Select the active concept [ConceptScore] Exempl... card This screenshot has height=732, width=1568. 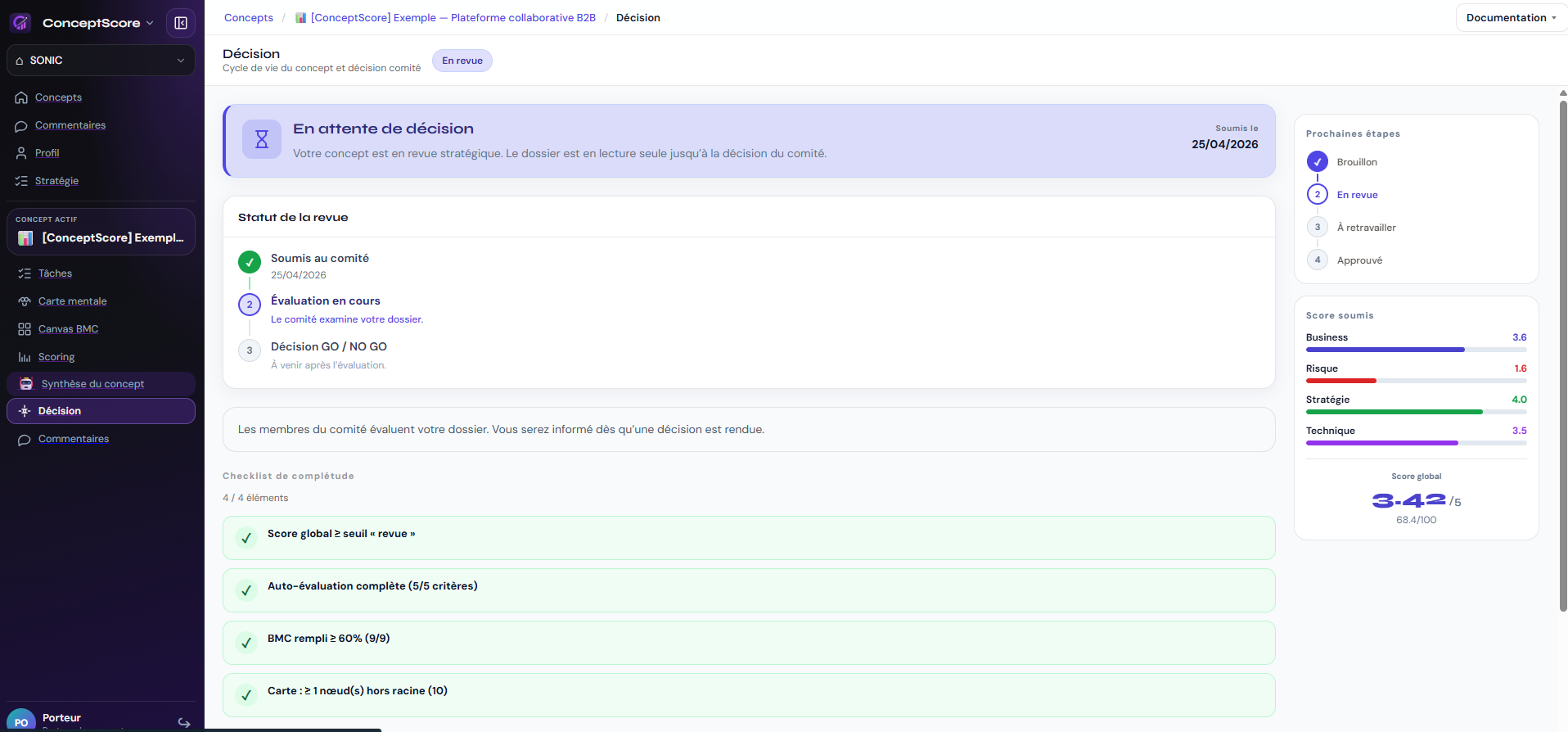(101, 232)
